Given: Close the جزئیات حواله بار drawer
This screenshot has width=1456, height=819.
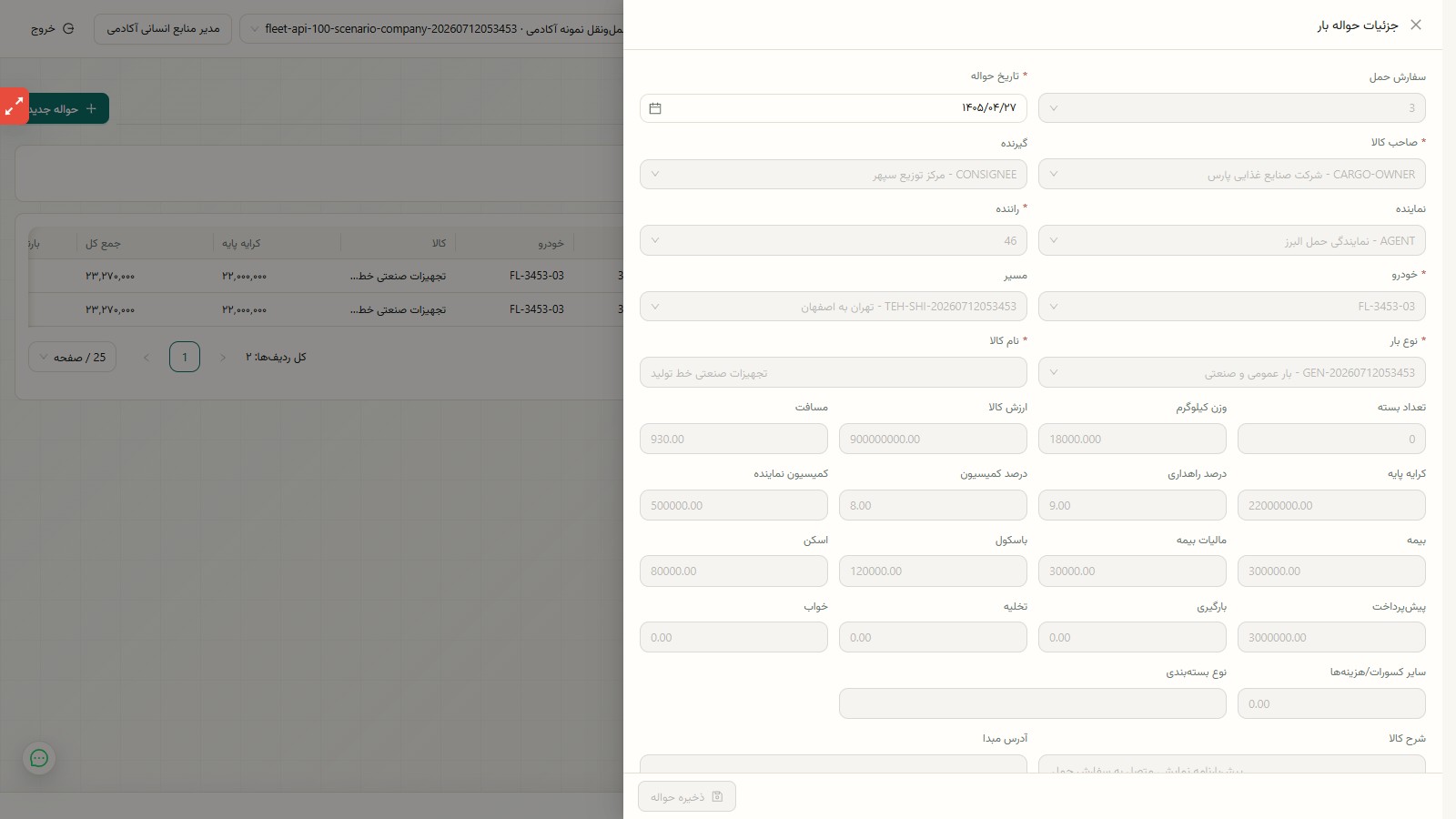Looking at the screenshot, I should pyautogui.click(x=1415, y=25).
